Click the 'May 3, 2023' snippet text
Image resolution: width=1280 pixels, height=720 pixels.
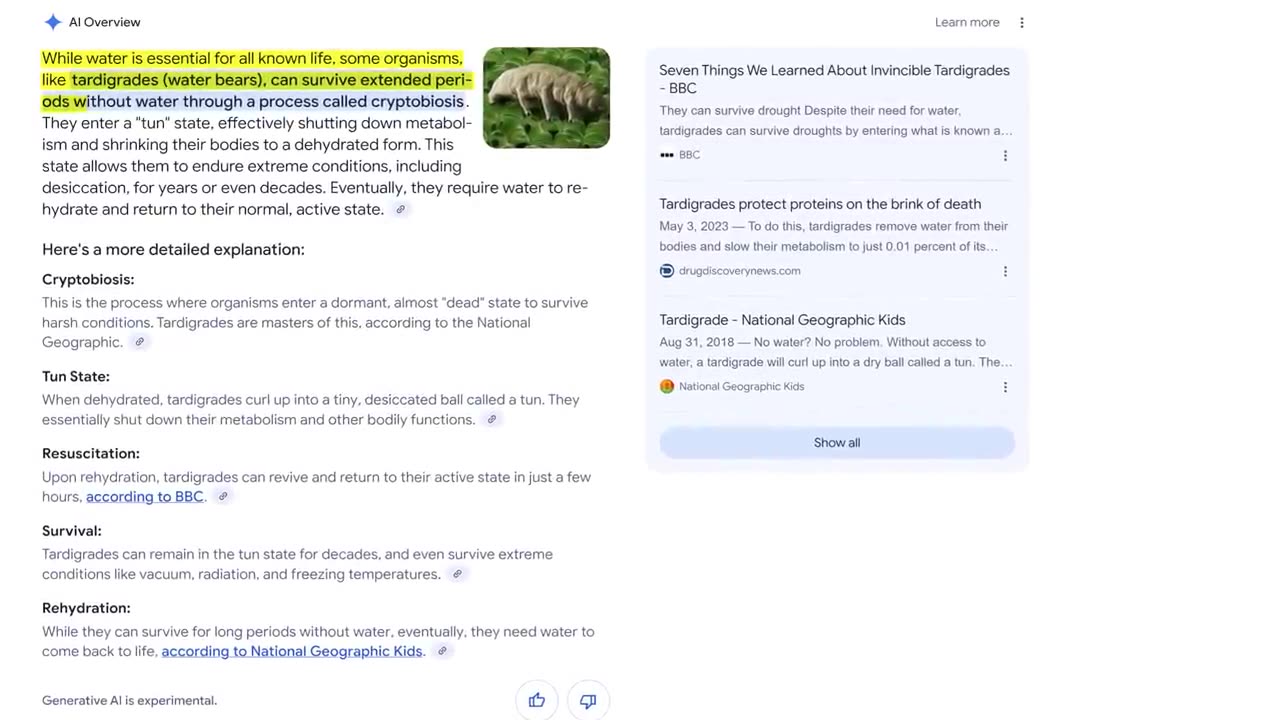tap(693, 226)
